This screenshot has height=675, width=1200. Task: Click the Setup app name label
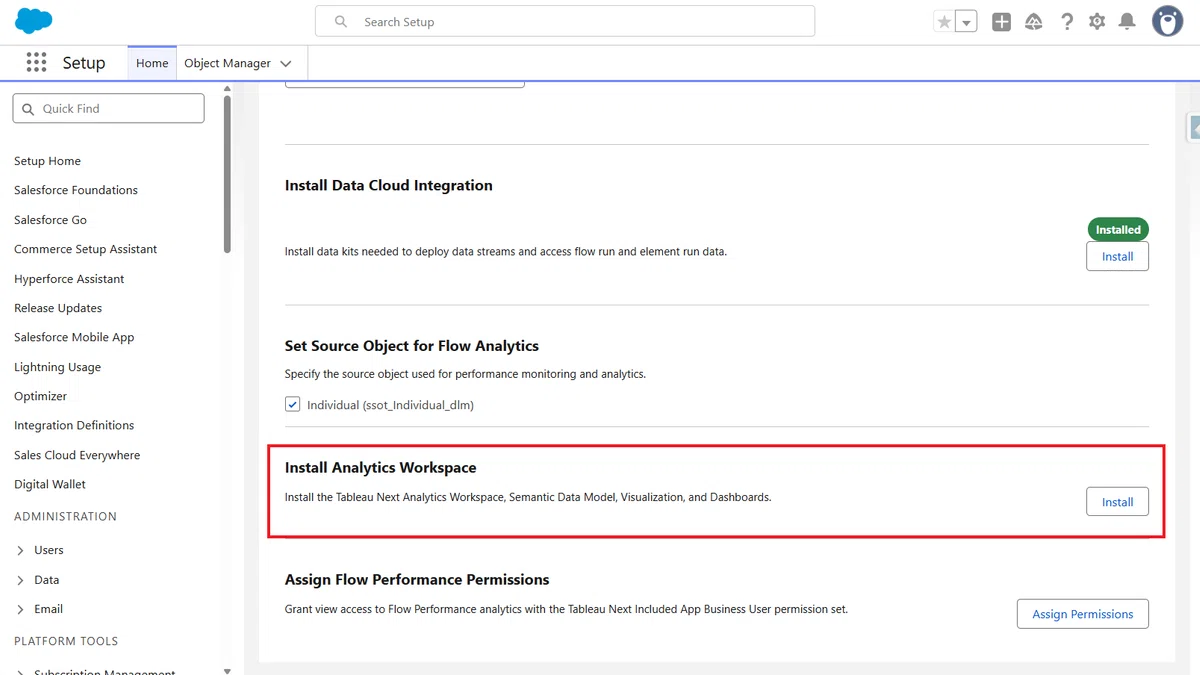click(84, 63)
